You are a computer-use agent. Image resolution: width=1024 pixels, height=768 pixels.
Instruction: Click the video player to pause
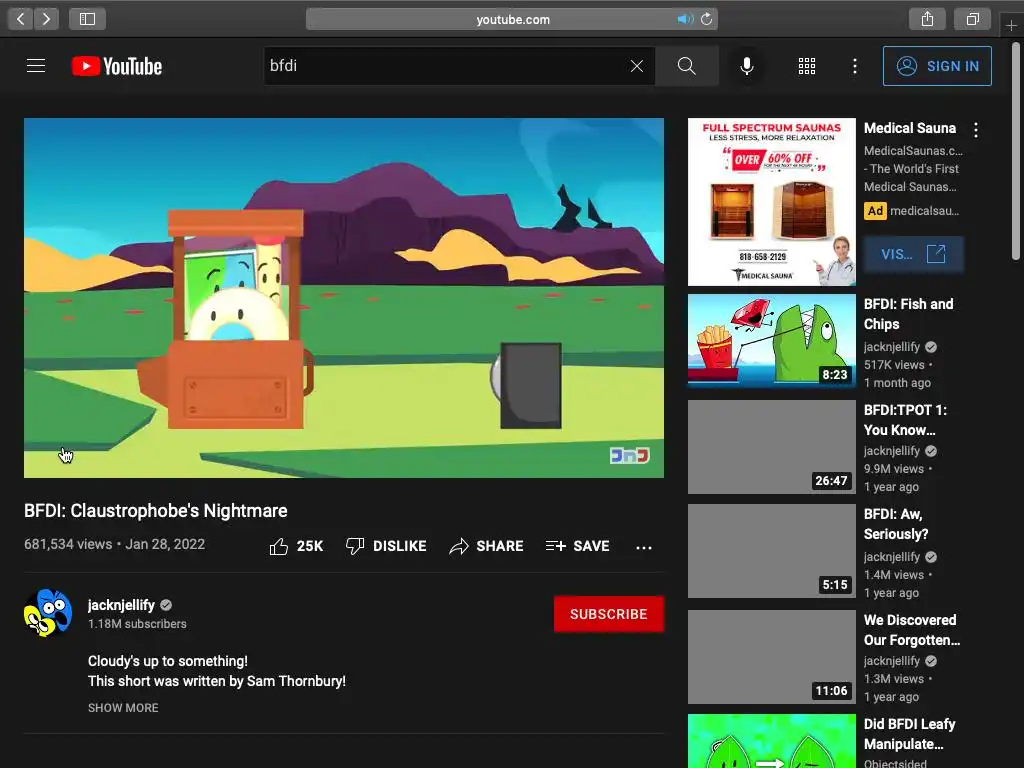click(344, 298)
